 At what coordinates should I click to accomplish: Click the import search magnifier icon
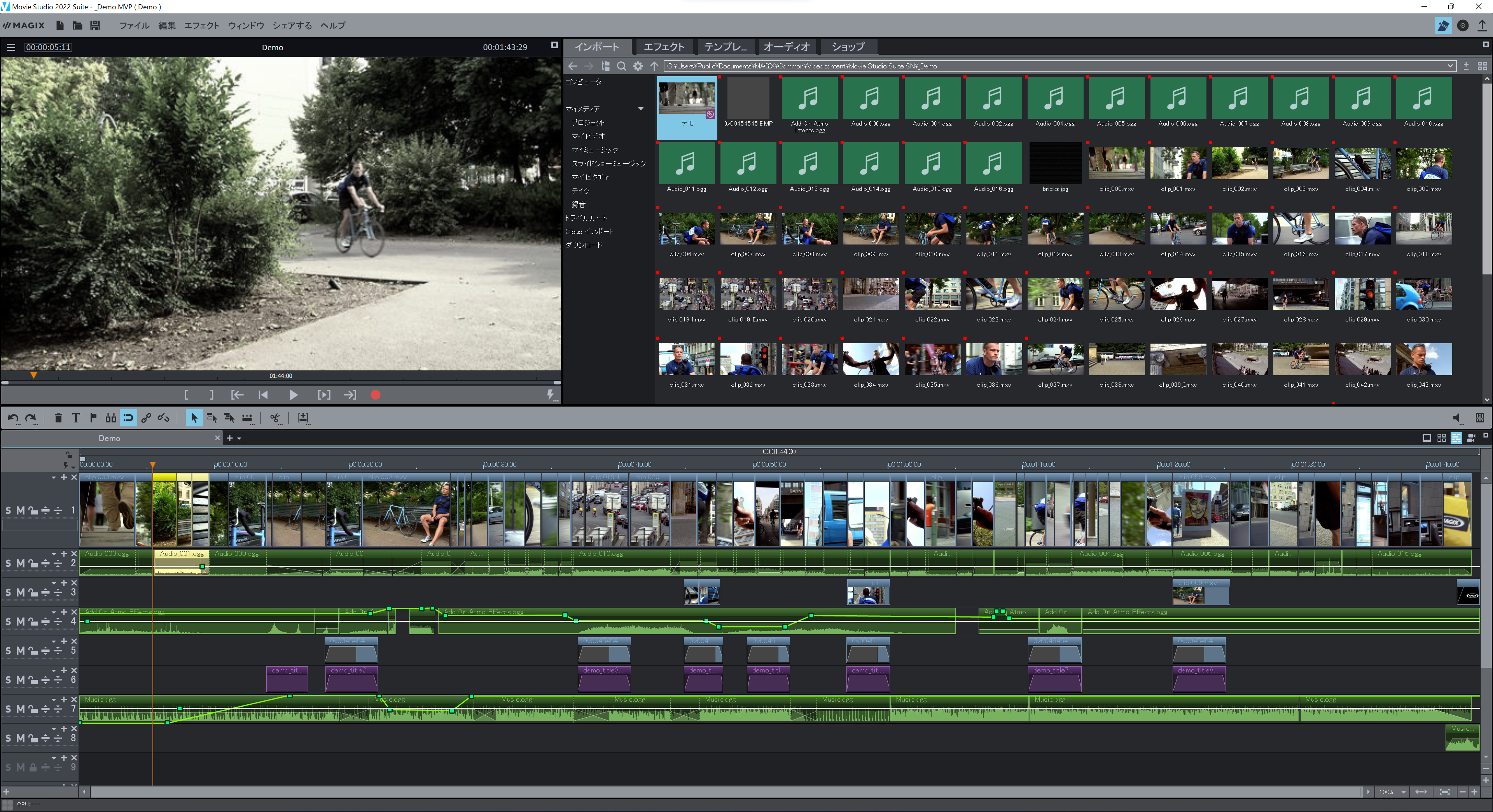621,66
